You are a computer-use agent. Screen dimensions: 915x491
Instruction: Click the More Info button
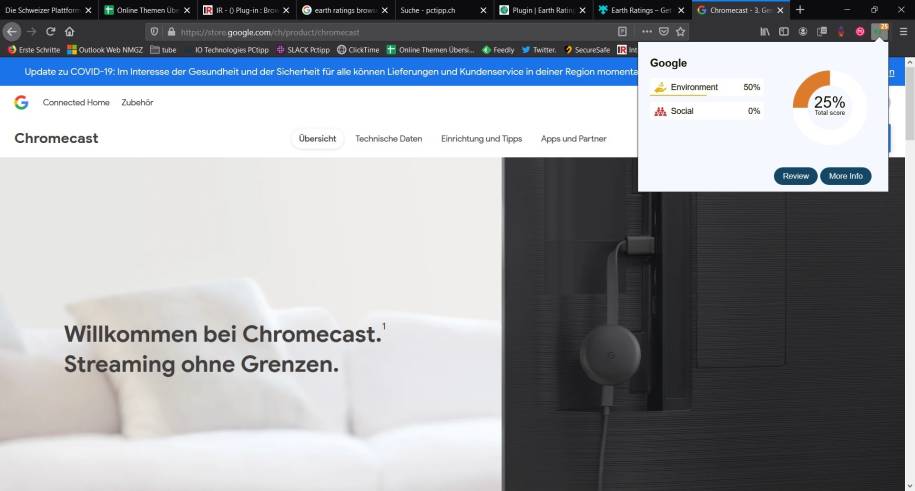click(846, 176)
